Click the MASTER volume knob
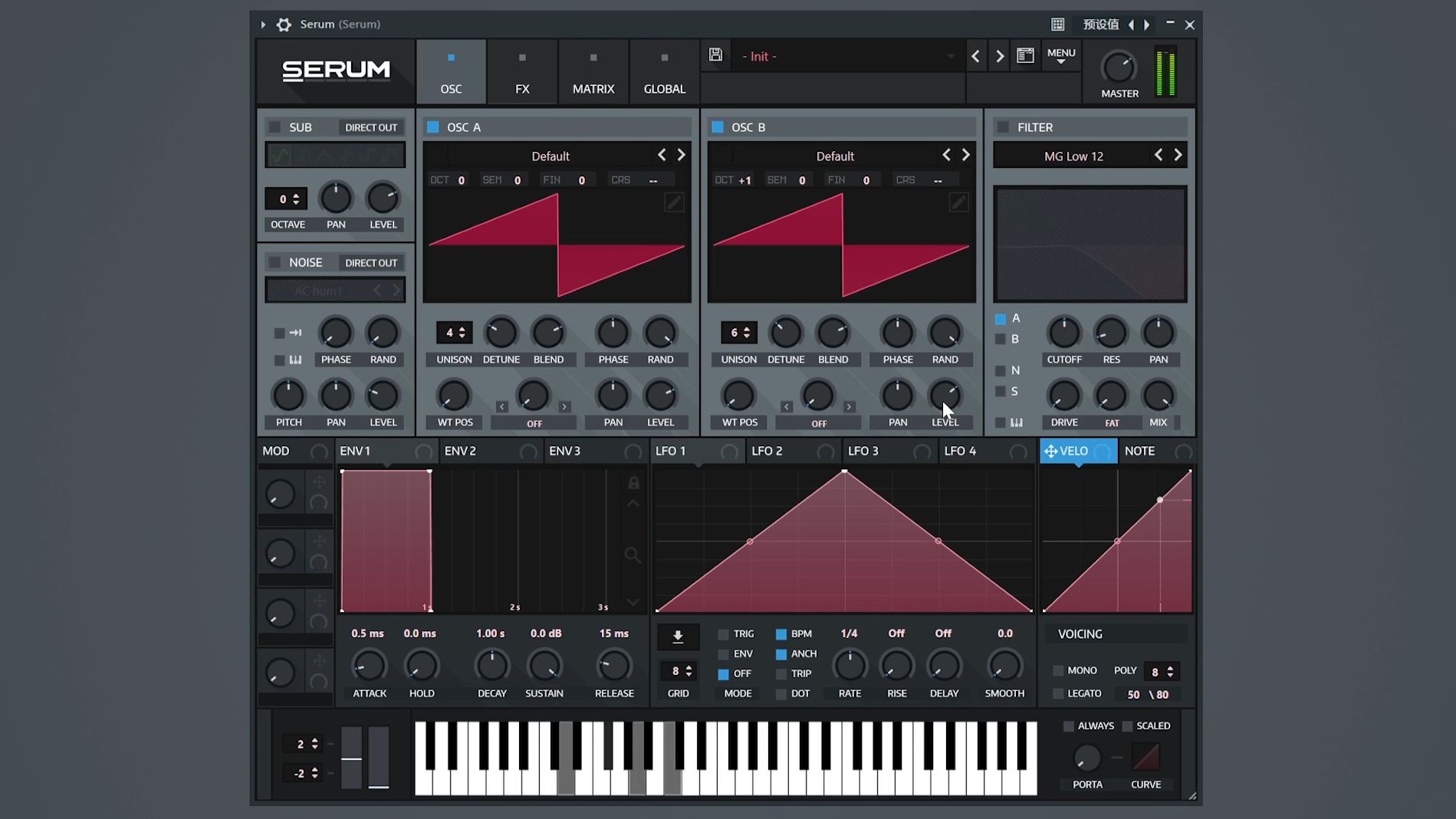1456x819 pixels. point(1119,68)
